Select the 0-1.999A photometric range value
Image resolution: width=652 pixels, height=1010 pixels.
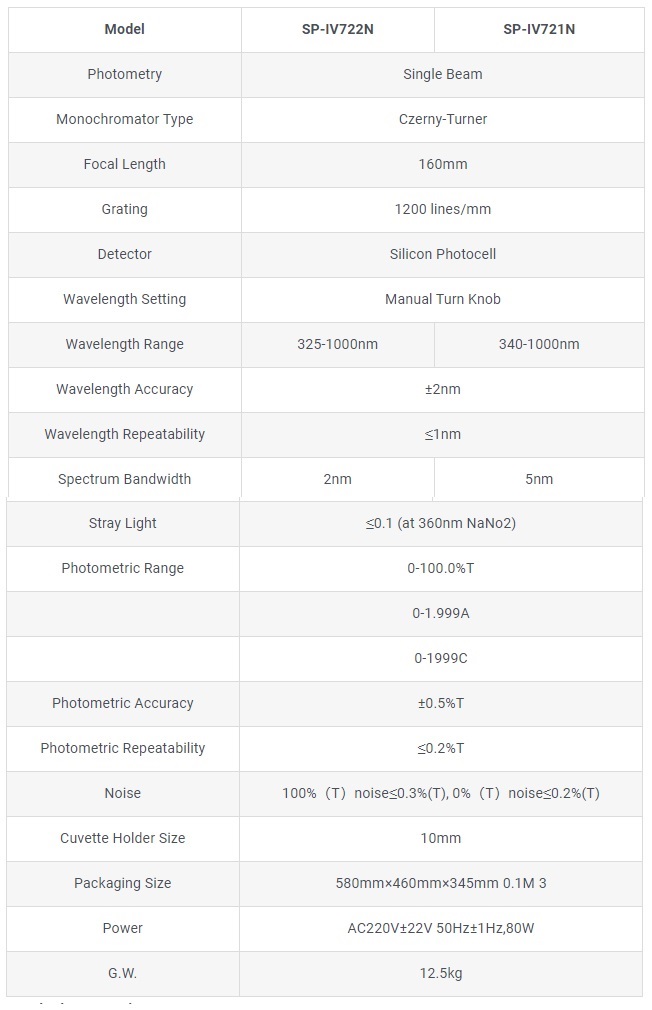(441, 613)
